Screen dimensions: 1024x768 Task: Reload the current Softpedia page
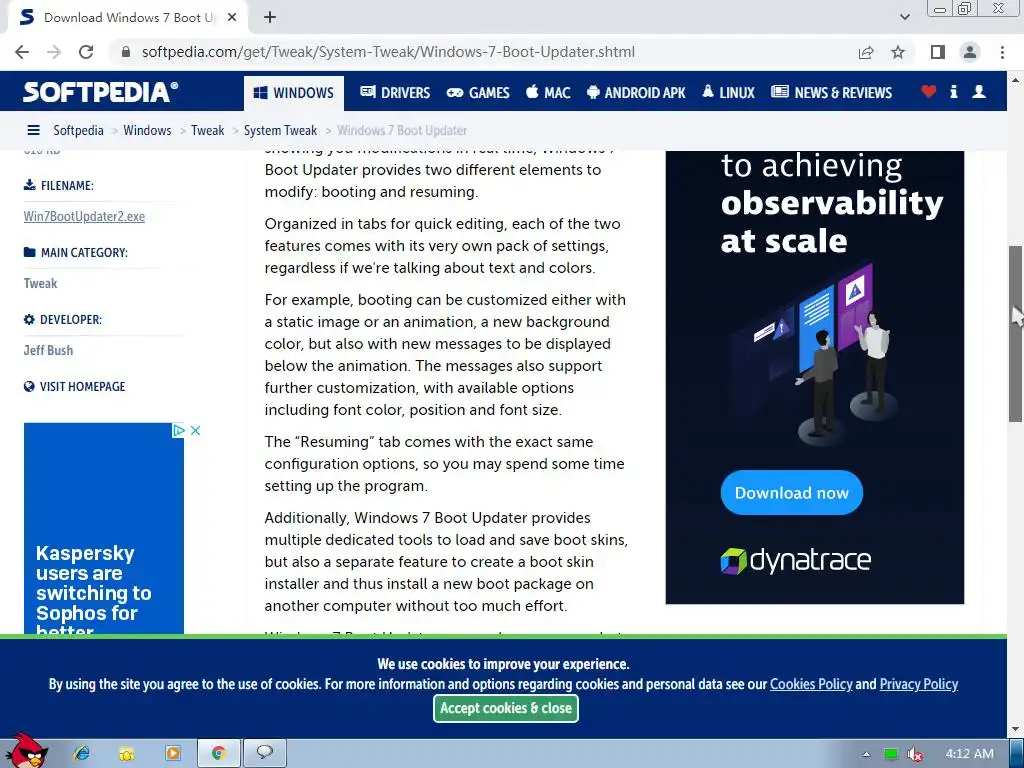tap(86, 52)
